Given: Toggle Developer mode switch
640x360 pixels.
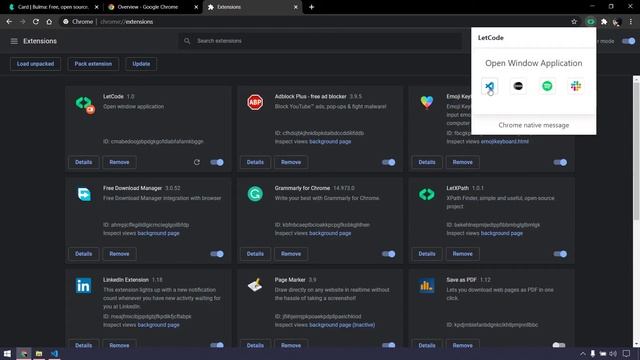Looking at the screenshot, I should pos(628,41).
